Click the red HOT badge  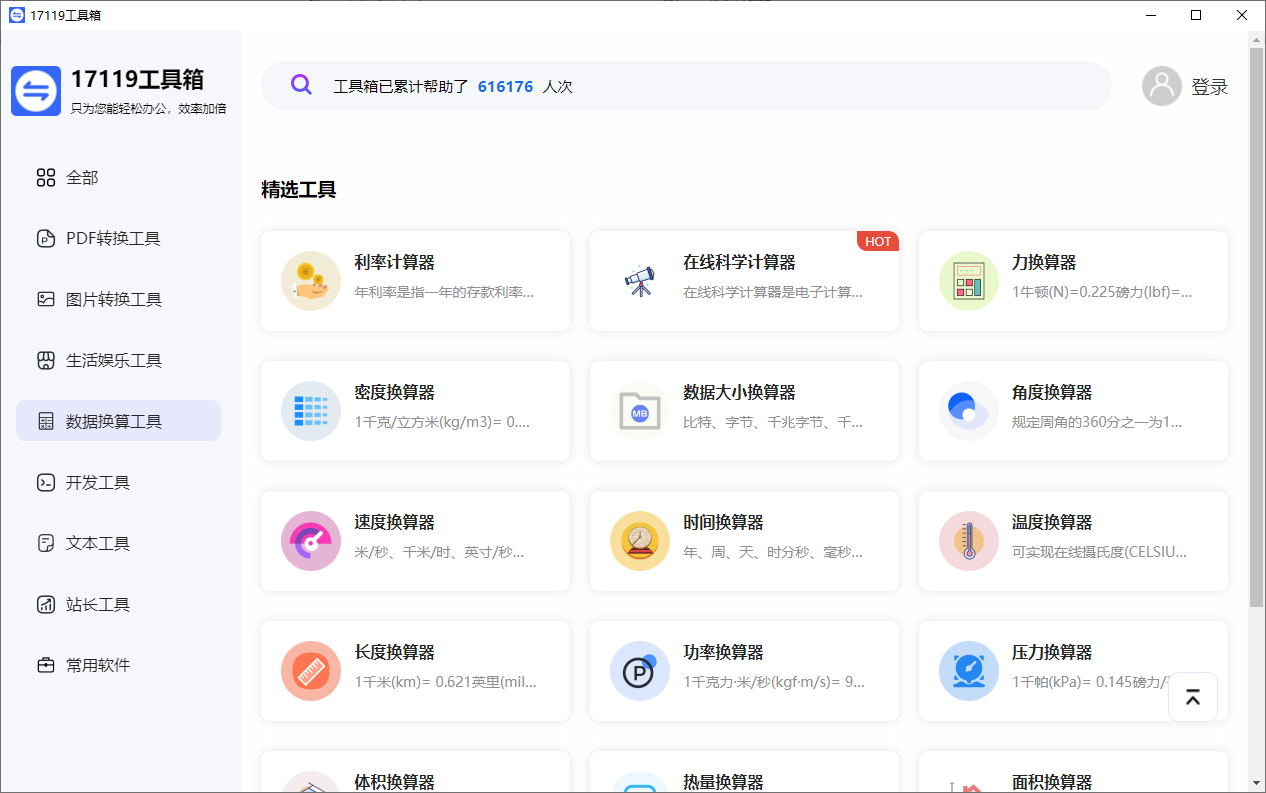pyautogui.click(x=878, y=241)
